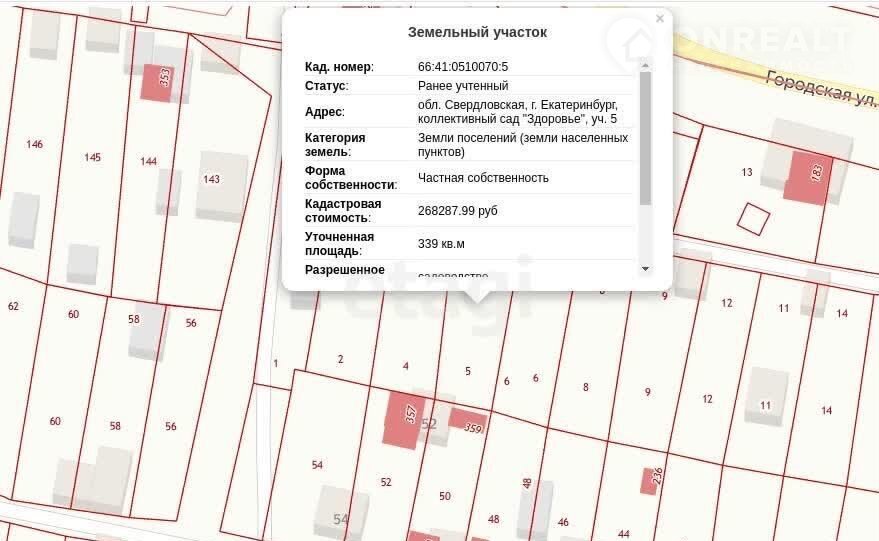
Task: Select parcel 13 on the map
Action: tap(747, 172)
